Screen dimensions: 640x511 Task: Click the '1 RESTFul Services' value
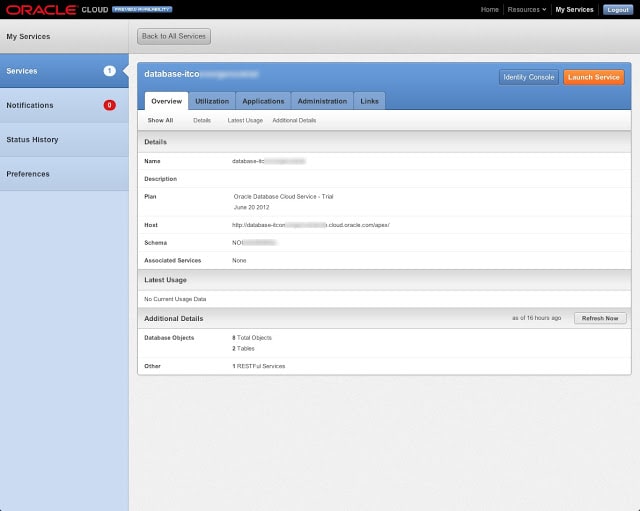(x=259, y=366)
